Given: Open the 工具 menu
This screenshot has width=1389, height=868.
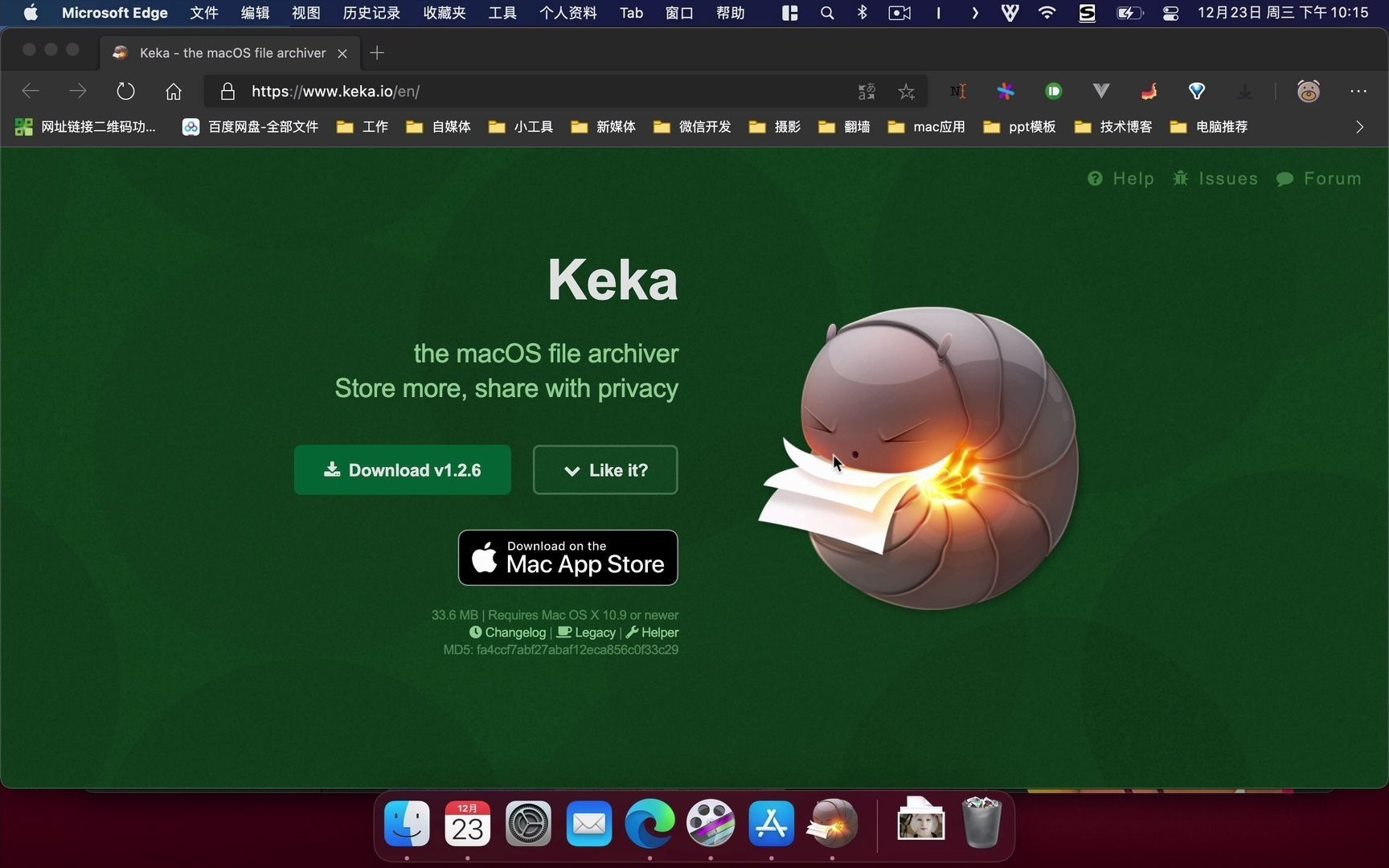Looking at the screenshot, I should click(502, 13).
